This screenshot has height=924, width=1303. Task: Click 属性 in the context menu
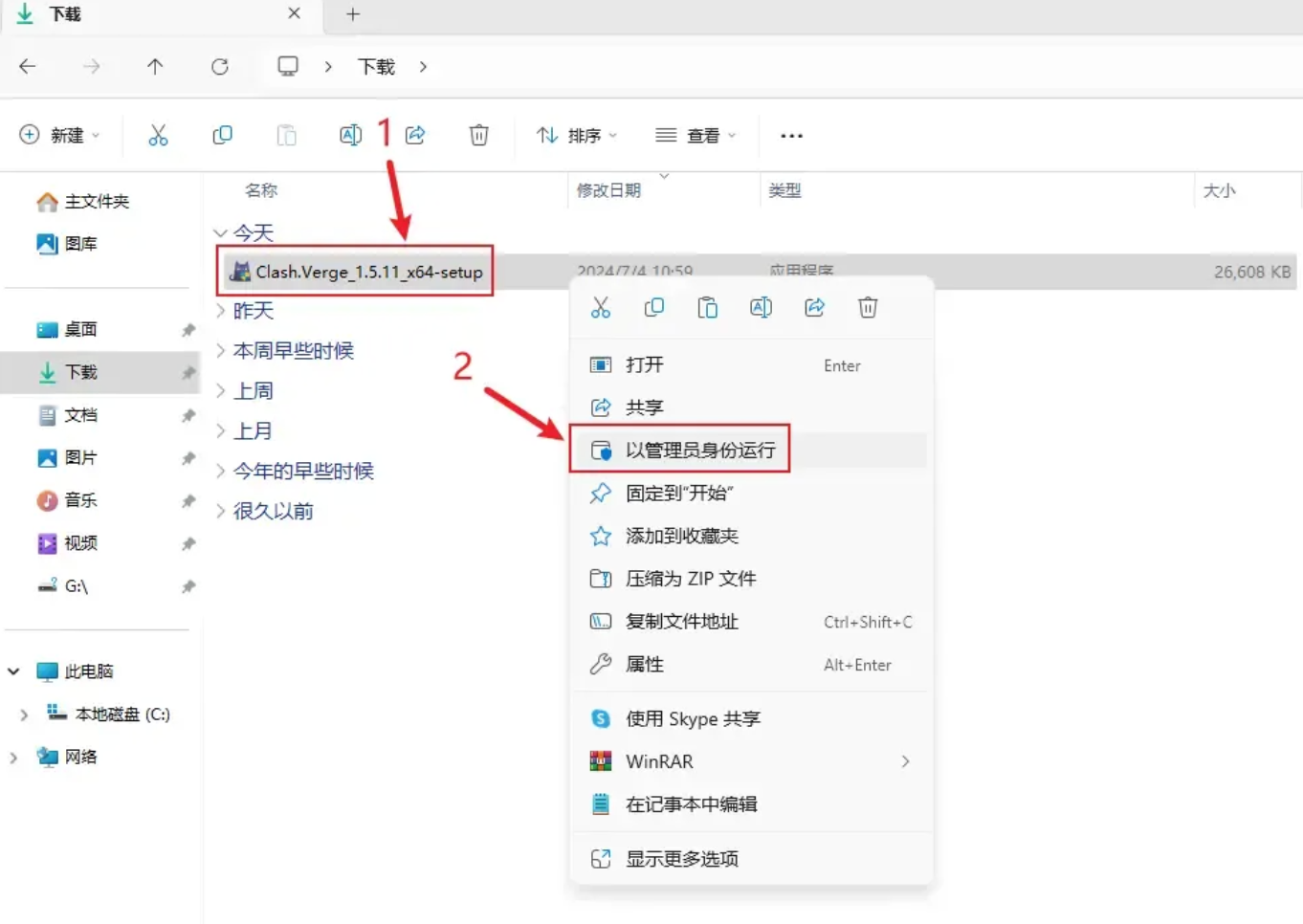[x=644, y=664]
